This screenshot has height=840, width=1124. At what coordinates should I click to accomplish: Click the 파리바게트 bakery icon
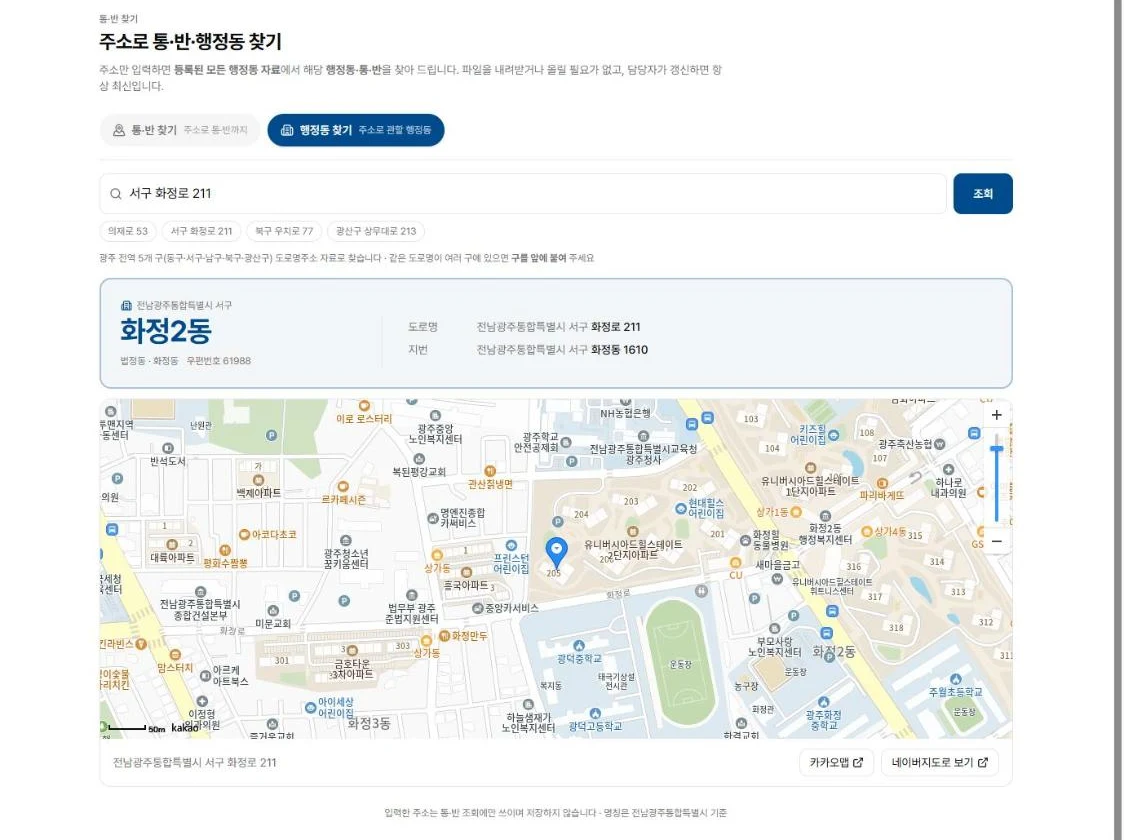pyautogui.click(x=882, y=483)
